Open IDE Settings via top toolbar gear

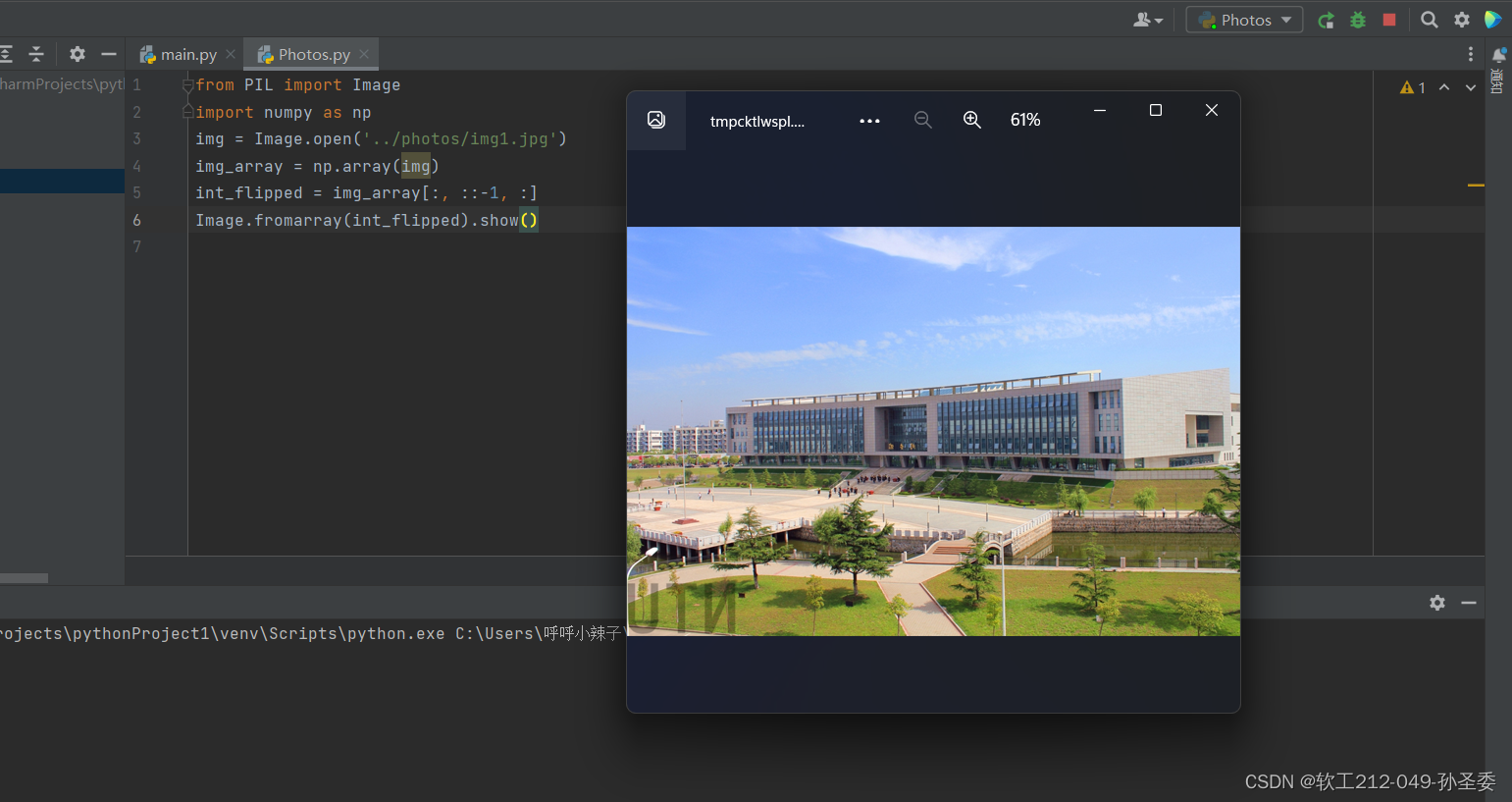(1462, 19)
